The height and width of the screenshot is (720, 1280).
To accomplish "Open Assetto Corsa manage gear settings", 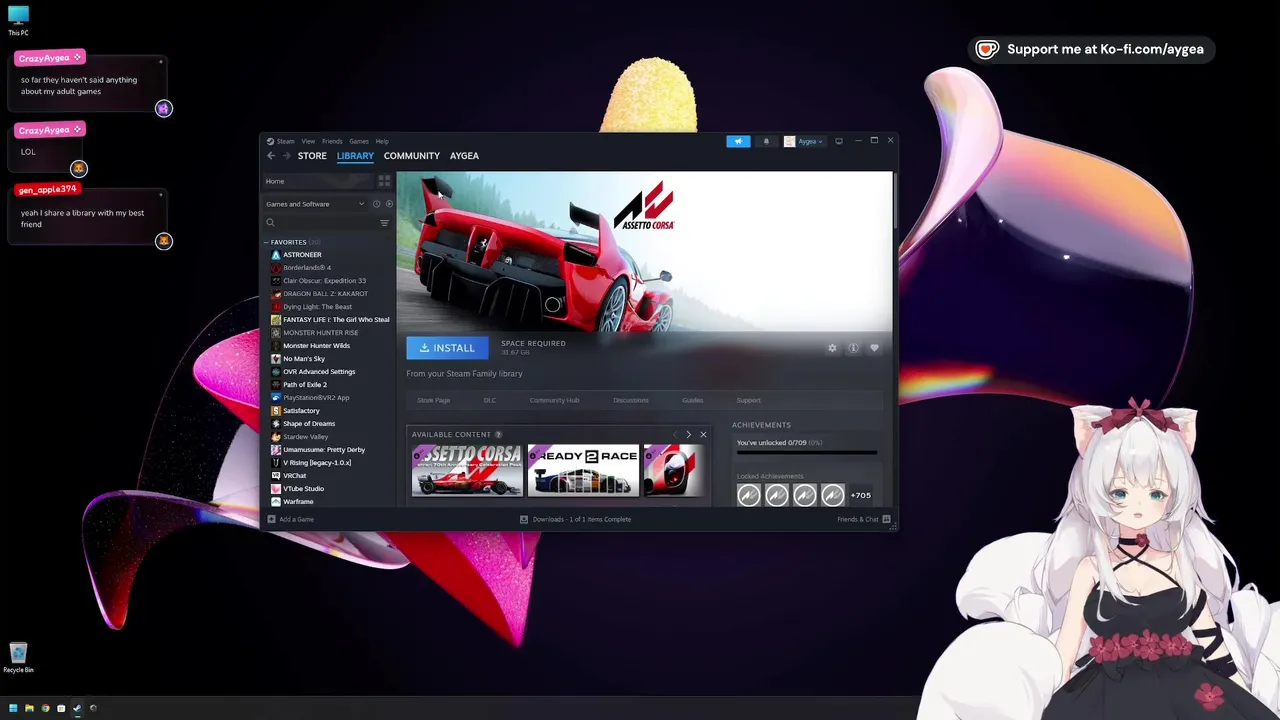I will coord(832,348).
